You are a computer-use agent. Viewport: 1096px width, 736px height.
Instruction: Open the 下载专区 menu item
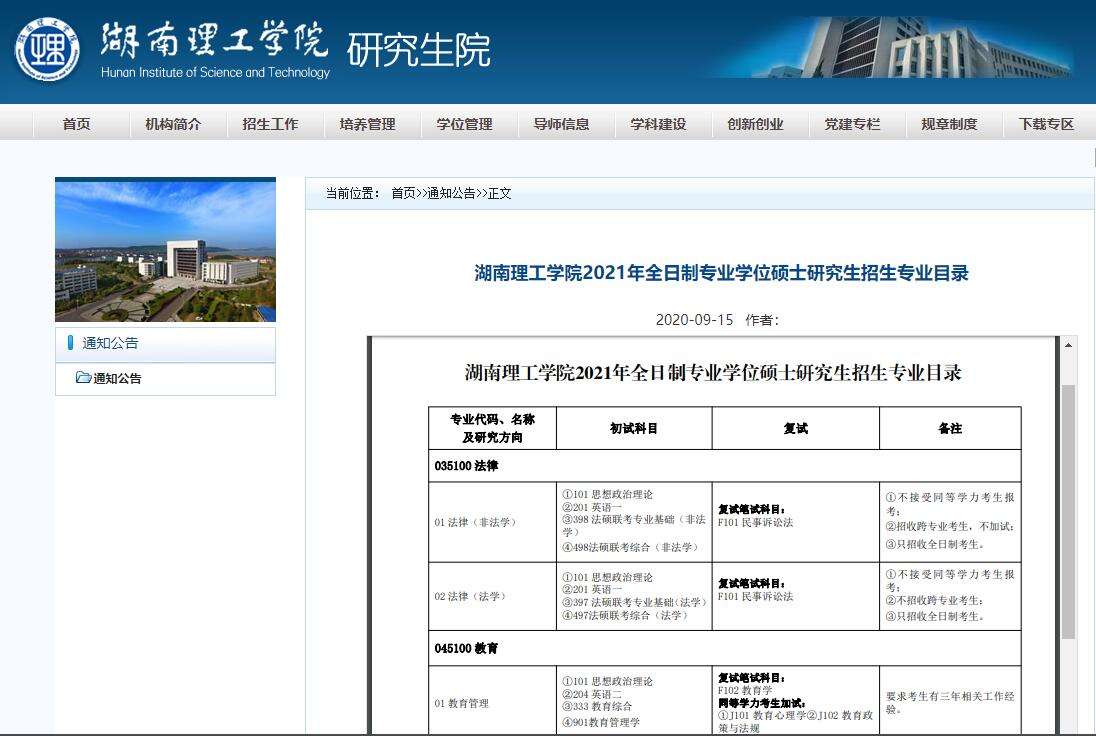tap(1044, 123)
